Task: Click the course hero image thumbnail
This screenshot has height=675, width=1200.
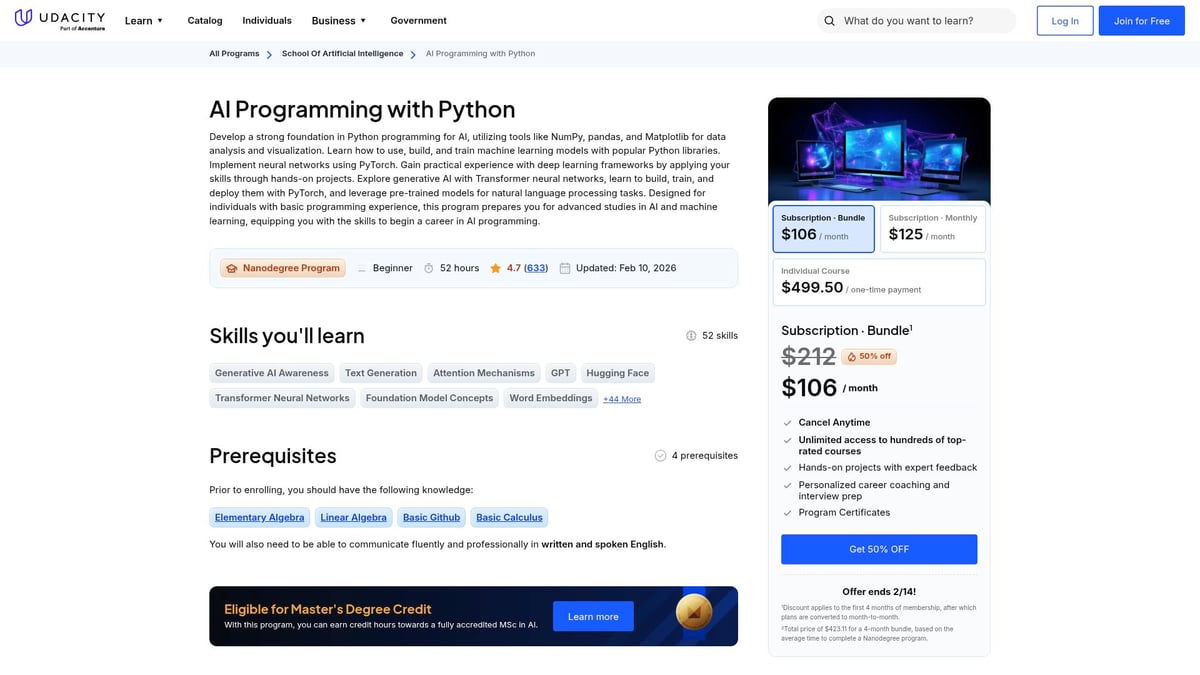Action: pos(879,151)
